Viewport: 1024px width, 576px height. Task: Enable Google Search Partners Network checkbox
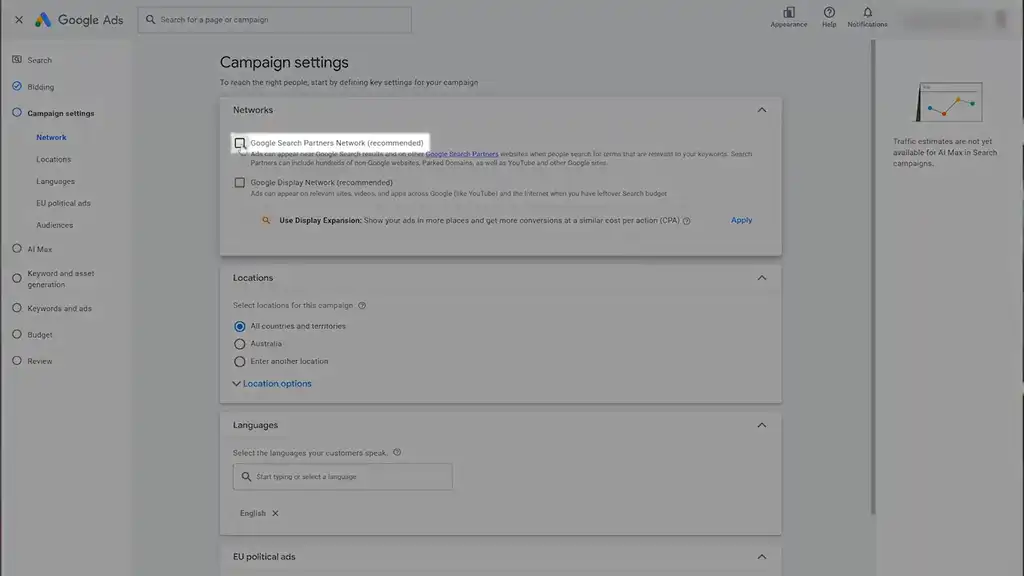[240, 143]
